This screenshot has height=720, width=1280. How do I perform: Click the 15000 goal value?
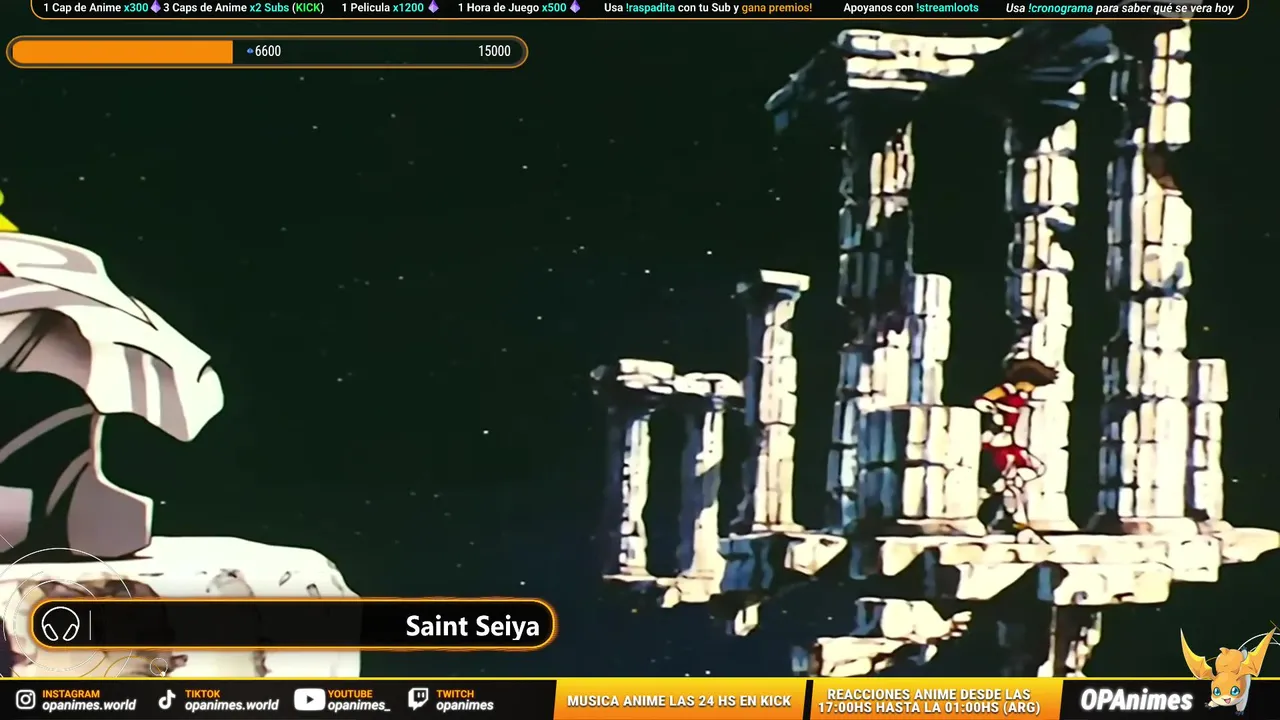(x=494, y=51)
